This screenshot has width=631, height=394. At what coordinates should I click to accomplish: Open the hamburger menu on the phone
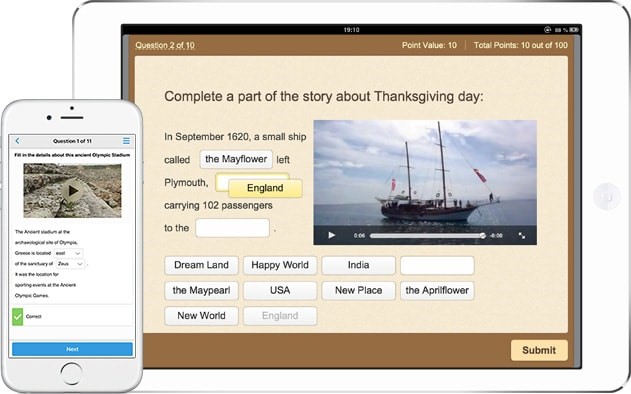pos(126,141)
